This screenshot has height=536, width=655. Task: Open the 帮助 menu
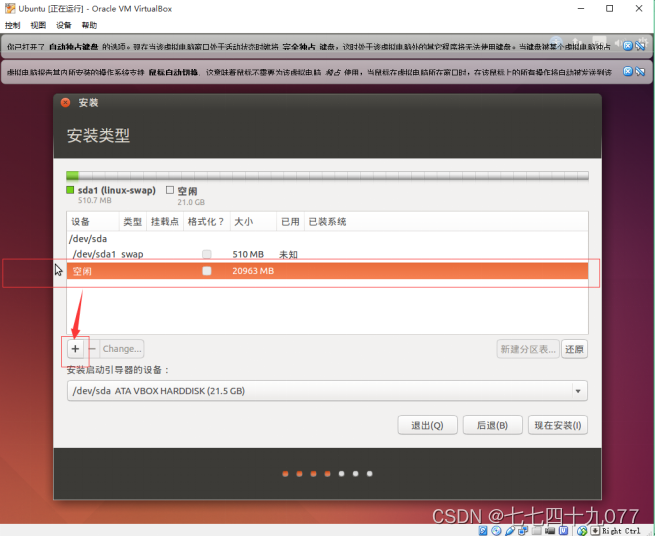(89, 25)
